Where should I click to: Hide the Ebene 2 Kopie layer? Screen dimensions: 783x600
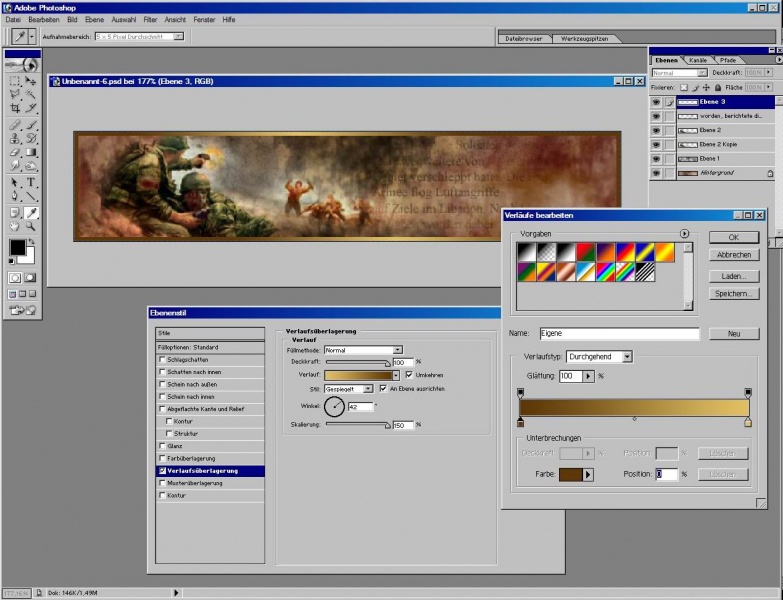(x=656, y=144)
